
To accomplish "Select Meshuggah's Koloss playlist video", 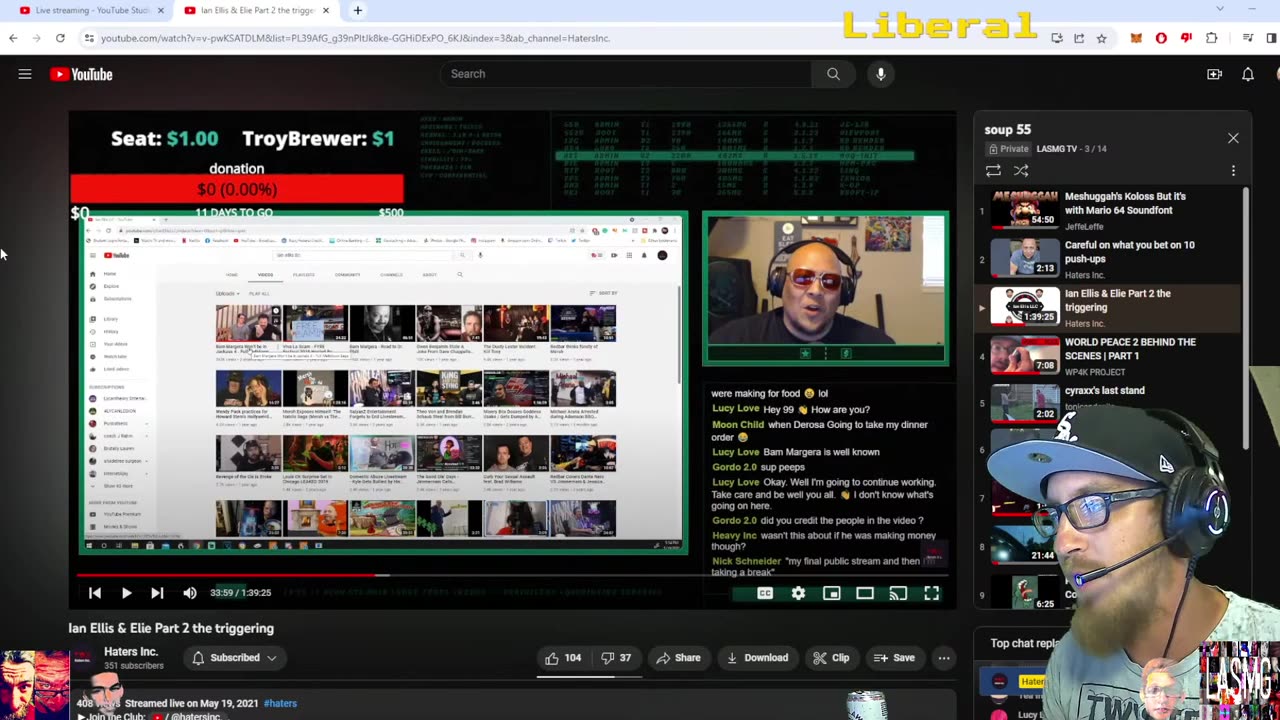I will click(x=1107, y=210).
